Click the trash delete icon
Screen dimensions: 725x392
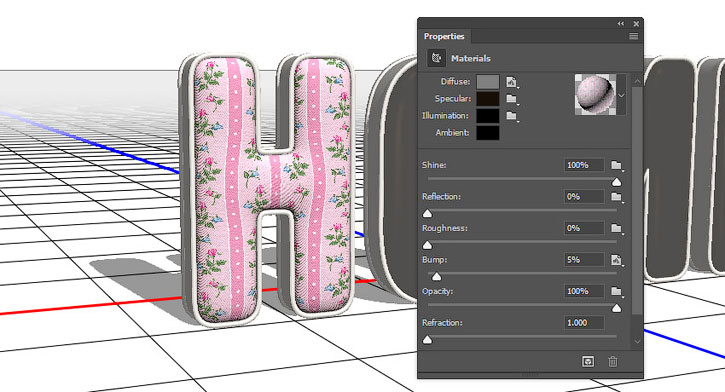pos(613,361)
